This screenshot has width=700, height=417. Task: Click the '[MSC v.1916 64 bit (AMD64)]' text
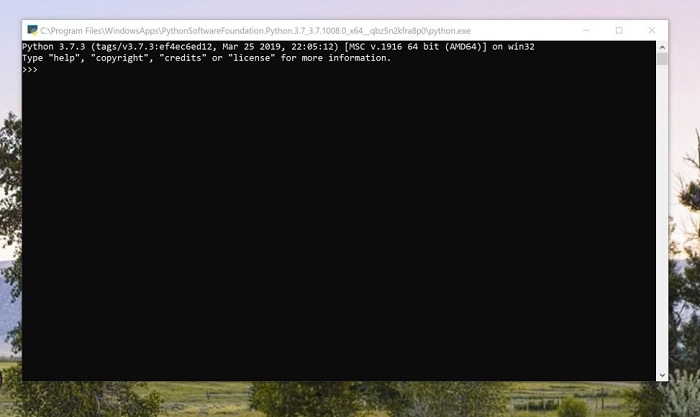tap(416, 46)
